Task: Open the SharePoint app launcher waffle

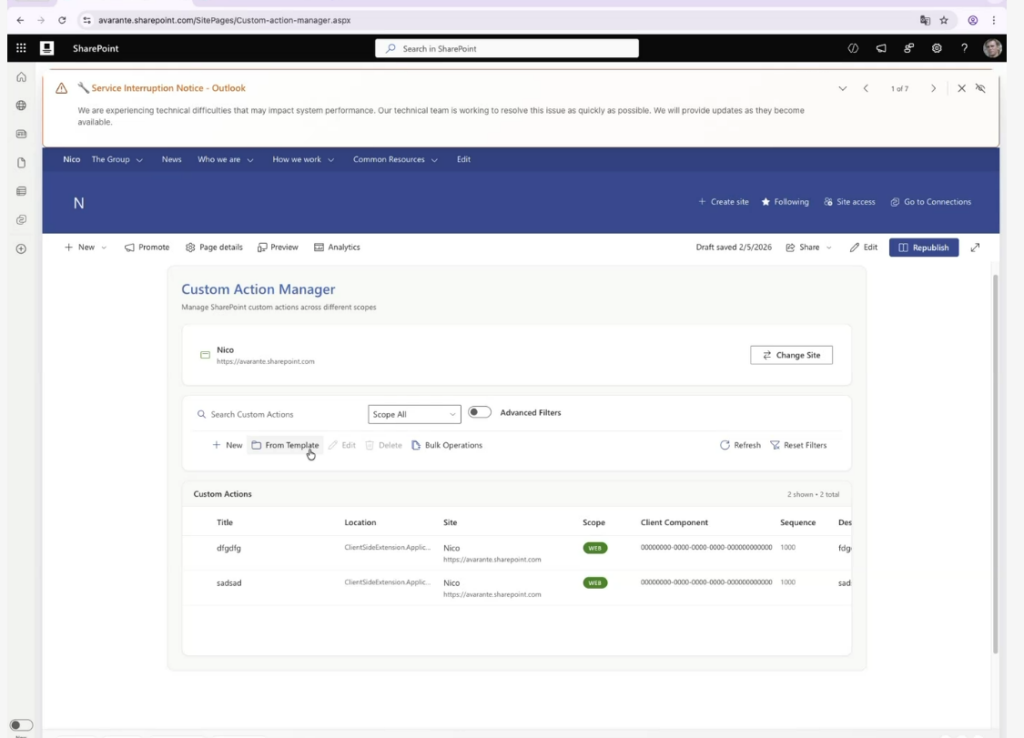Action: pyautogui.click(x=21, y=48)
